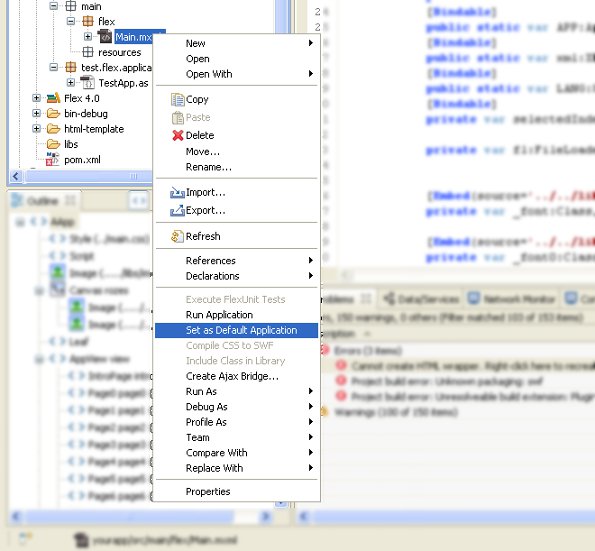Collapse the main package node

(54, 6)
